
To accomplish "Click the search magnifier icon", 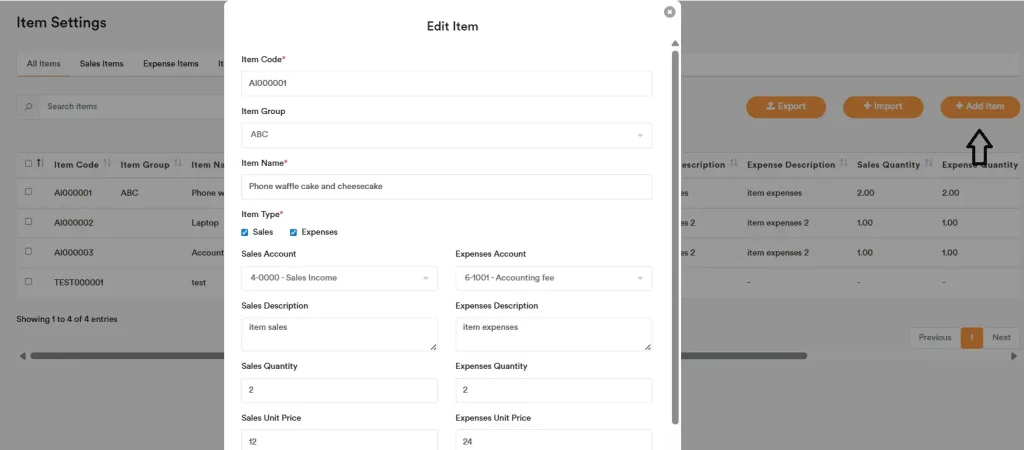I will tap(28, 106).
